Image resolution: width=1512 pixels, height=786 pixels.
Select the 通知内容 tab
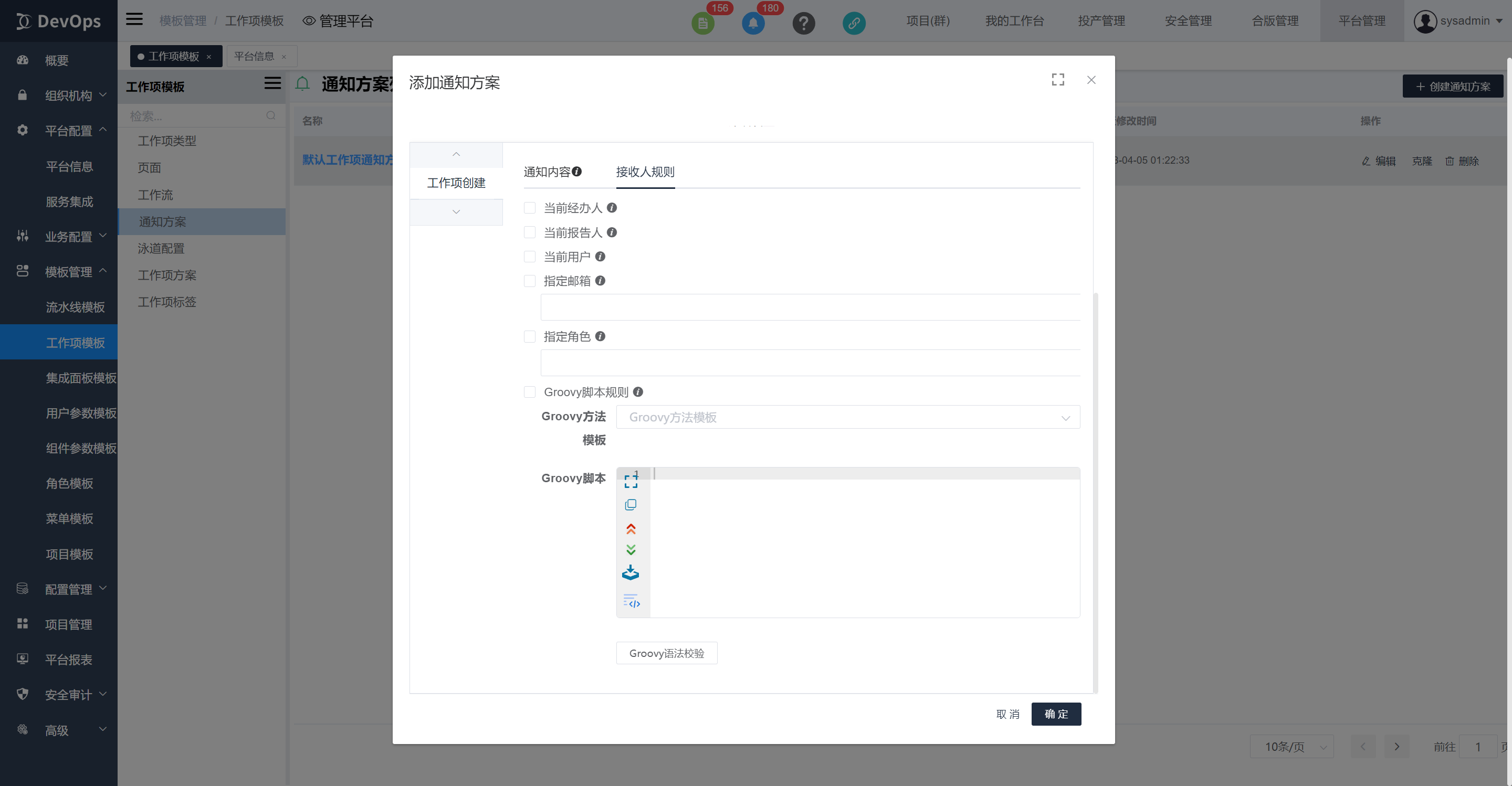coord(548,172)
